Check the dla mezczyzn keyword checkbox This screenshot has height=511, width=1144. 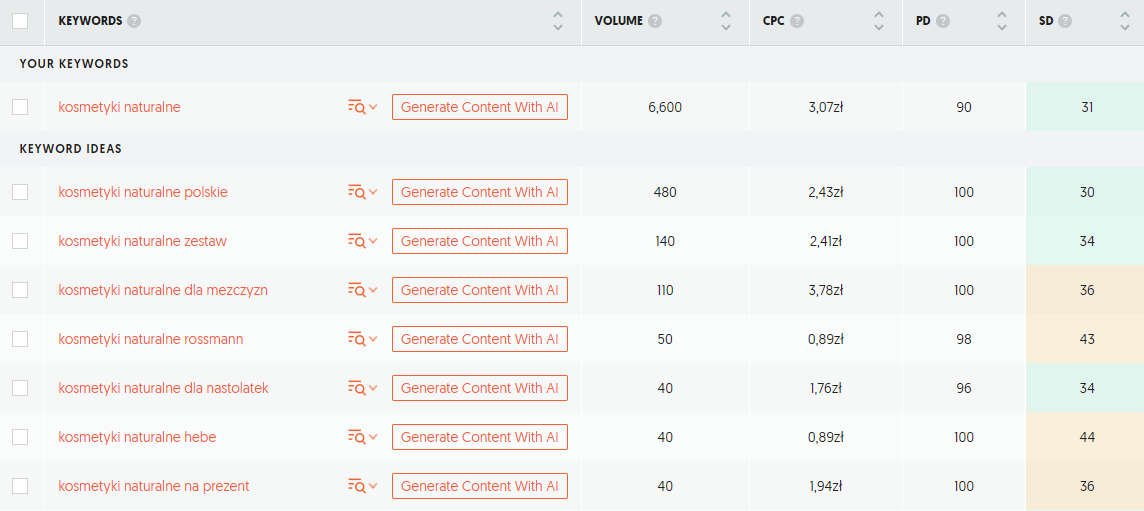(x=20, y=291)
